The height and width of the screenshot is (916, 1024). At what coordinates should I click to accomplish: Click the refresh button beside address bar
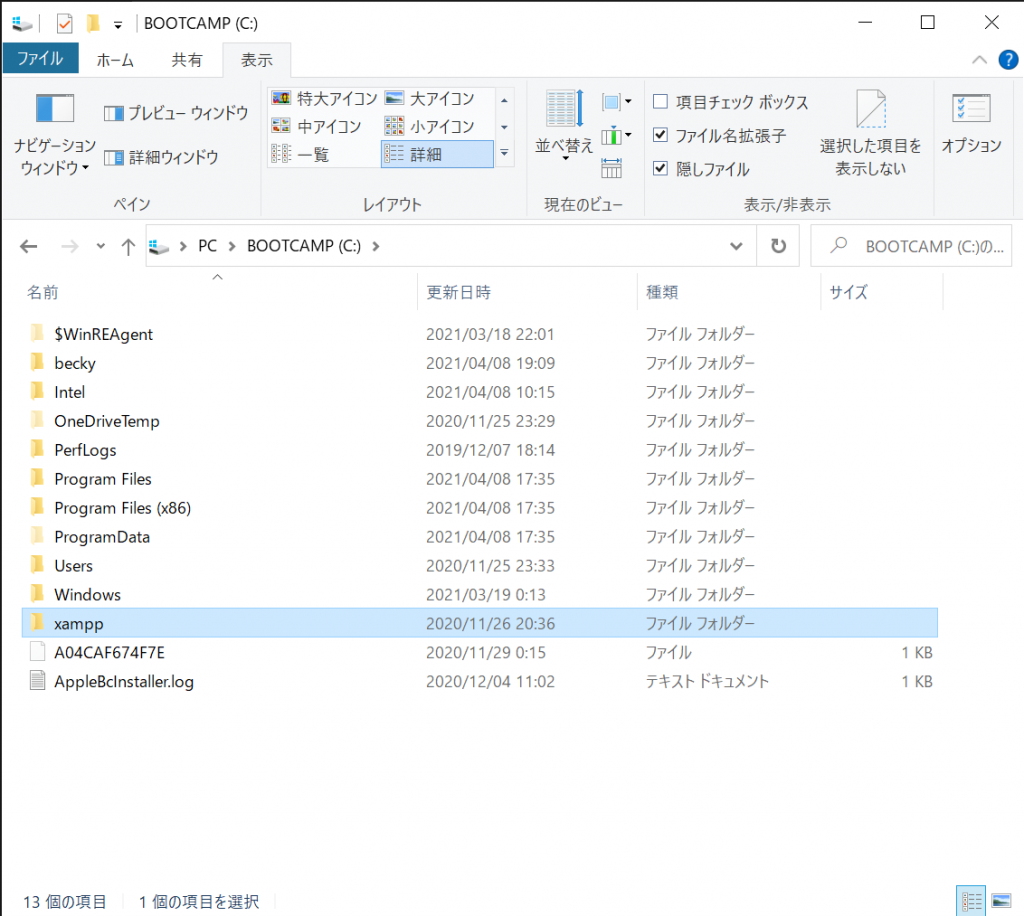click(777, 246)
